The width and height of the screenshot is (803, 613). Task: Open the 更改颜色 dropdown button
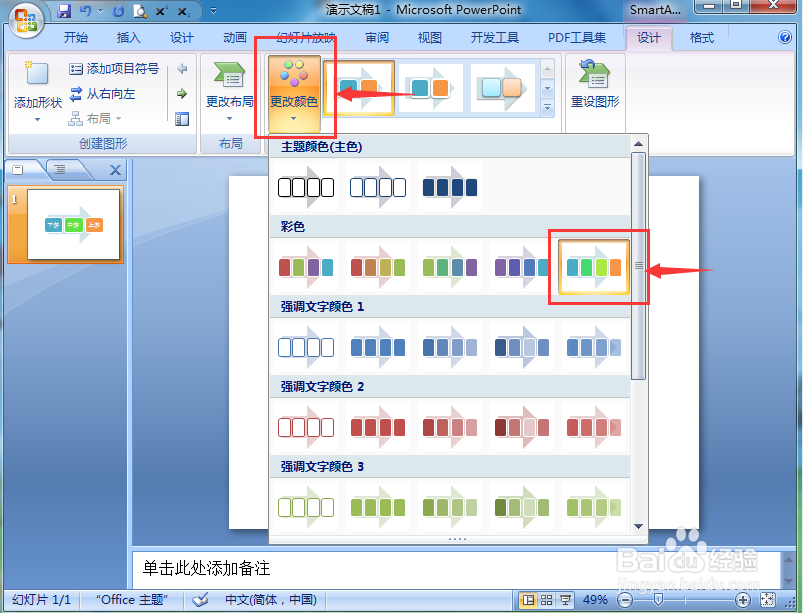294,92
